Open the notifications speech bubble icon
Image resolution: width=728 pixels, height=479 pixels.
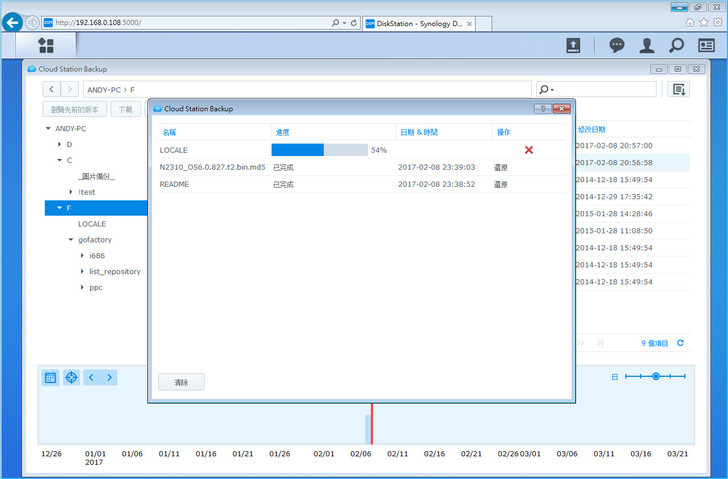(617, 45)
